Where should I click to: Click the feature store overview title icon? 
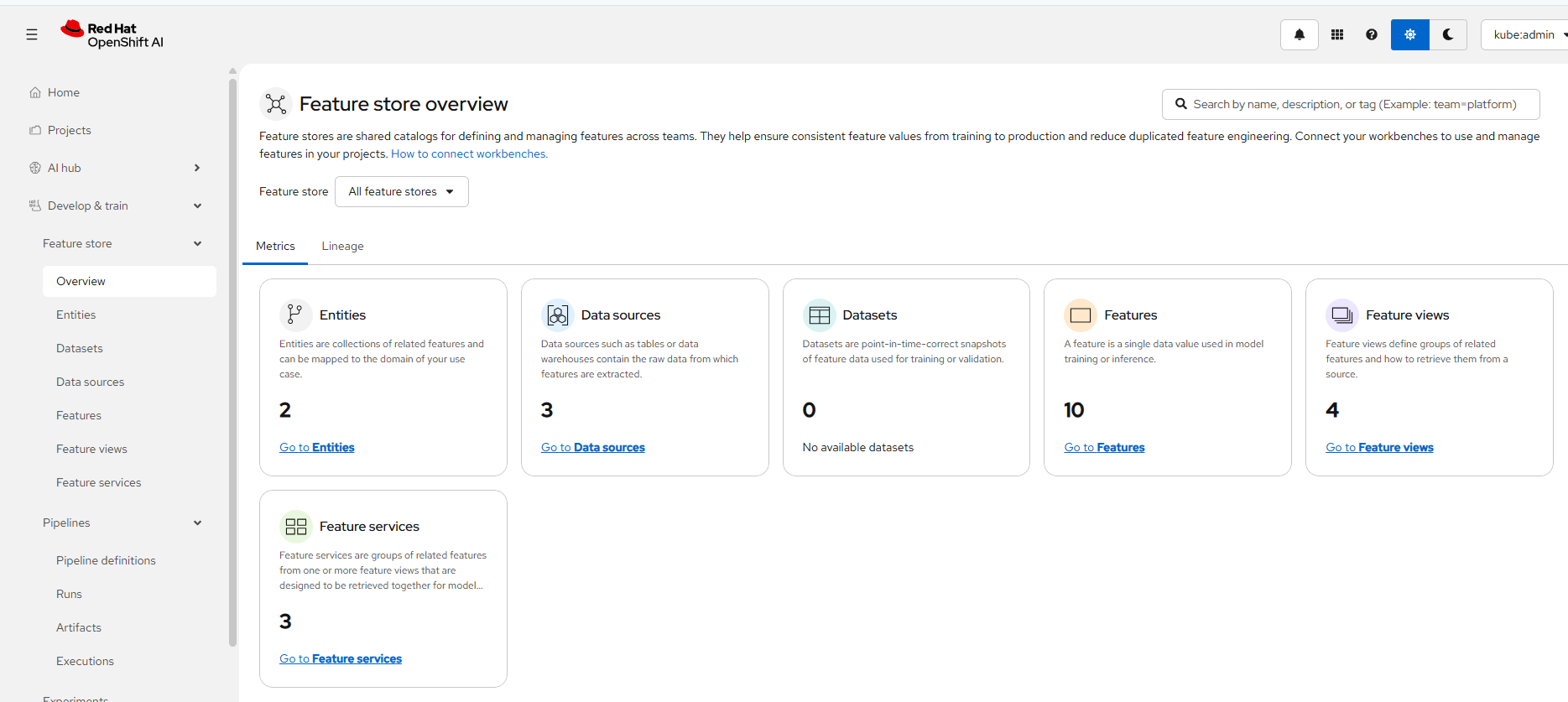275,104
